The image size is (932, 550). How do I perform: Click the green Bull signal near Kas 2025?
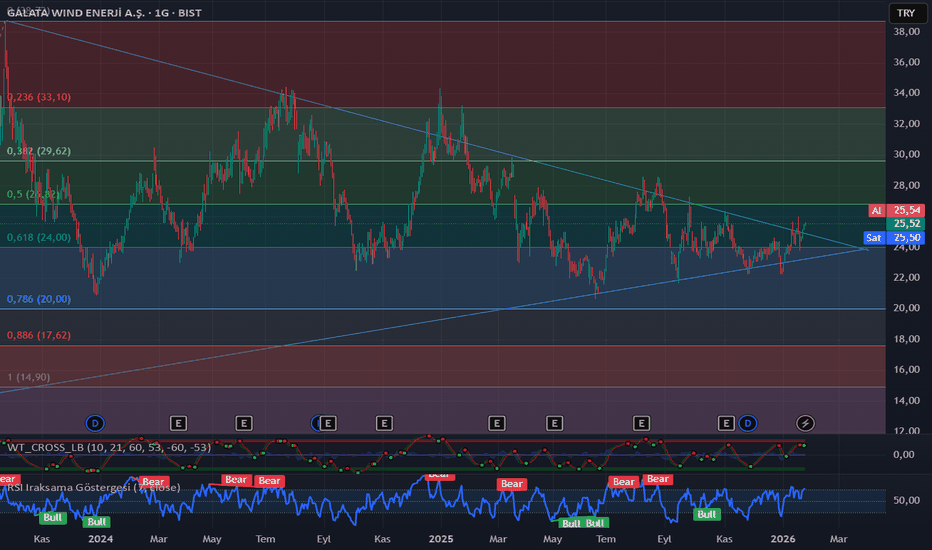tap(707, 514)
